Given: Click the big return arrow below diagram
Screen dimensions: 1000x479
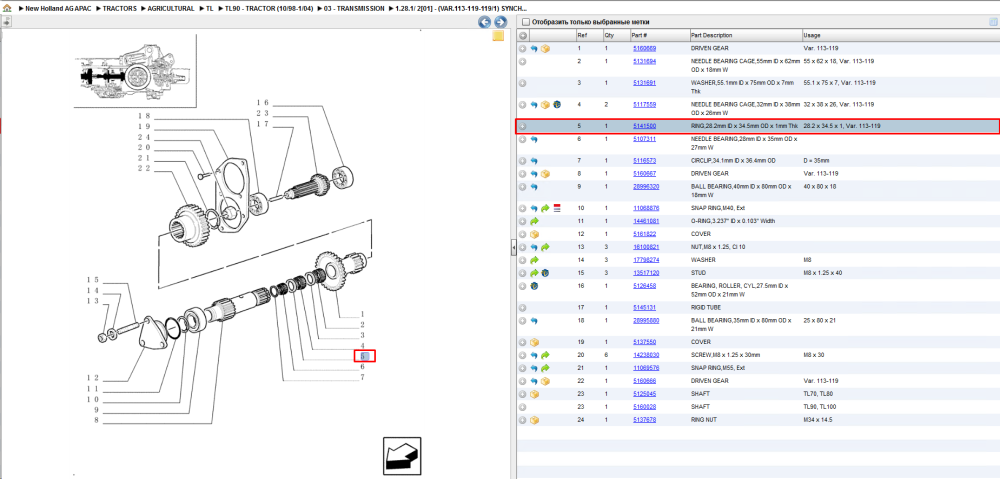Looking at the screenshot, I should 402,456.
